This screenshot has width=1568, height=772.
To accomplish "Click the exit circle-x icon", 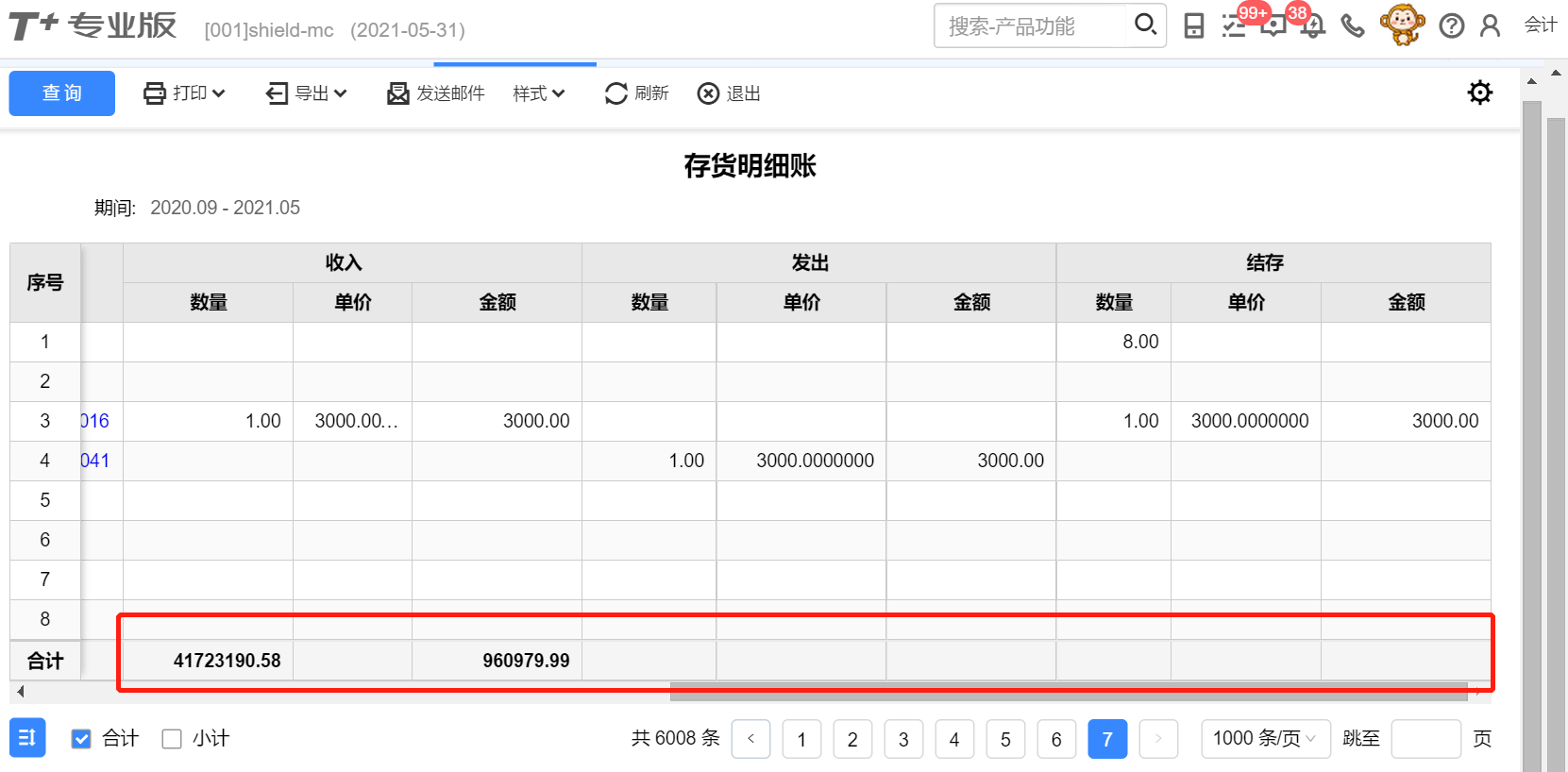I will (708, 93).
